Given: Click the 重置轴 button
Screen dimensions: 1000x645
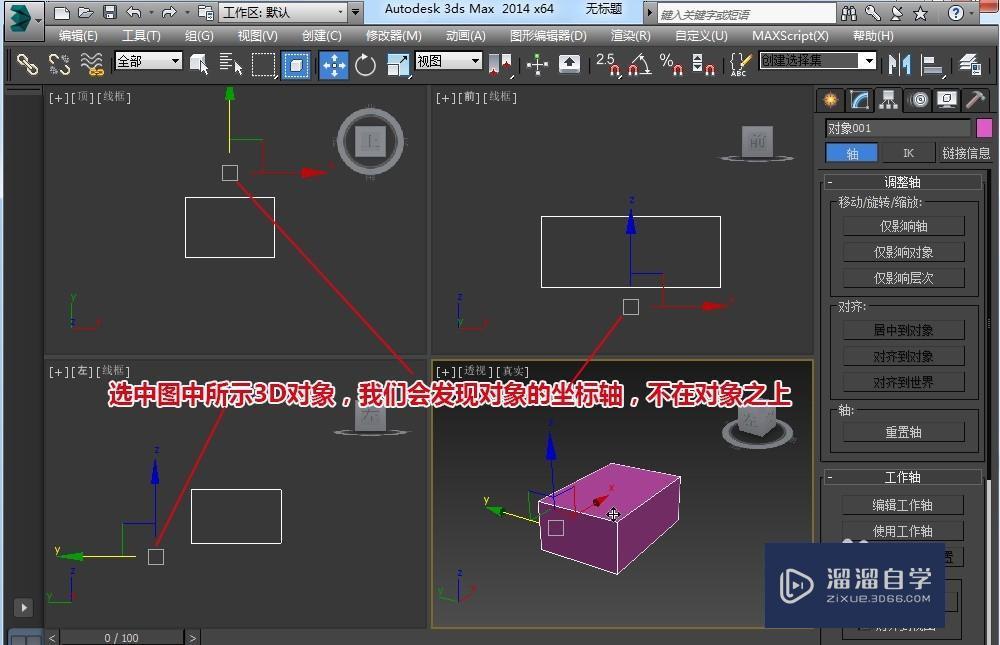Looking at the screenshot, I should pyautogui.click(x=903, y=430).
